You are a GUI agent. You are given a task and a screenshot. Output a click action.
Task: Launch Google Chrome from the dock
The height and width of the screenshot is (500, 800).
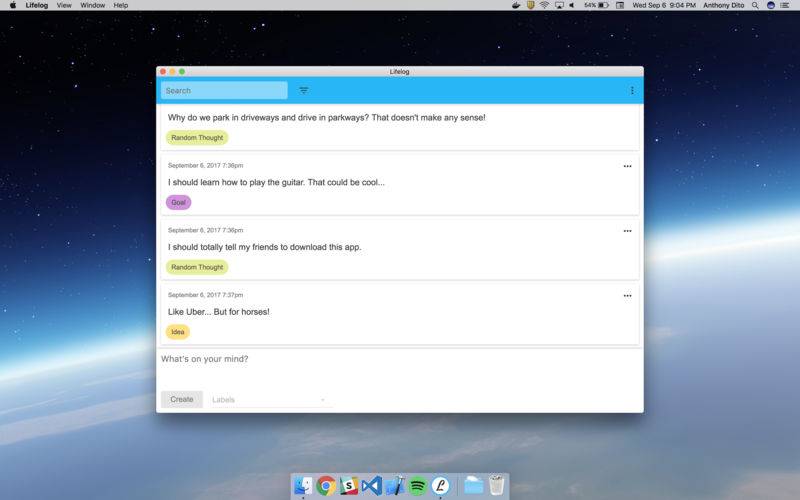pos(326,486)
